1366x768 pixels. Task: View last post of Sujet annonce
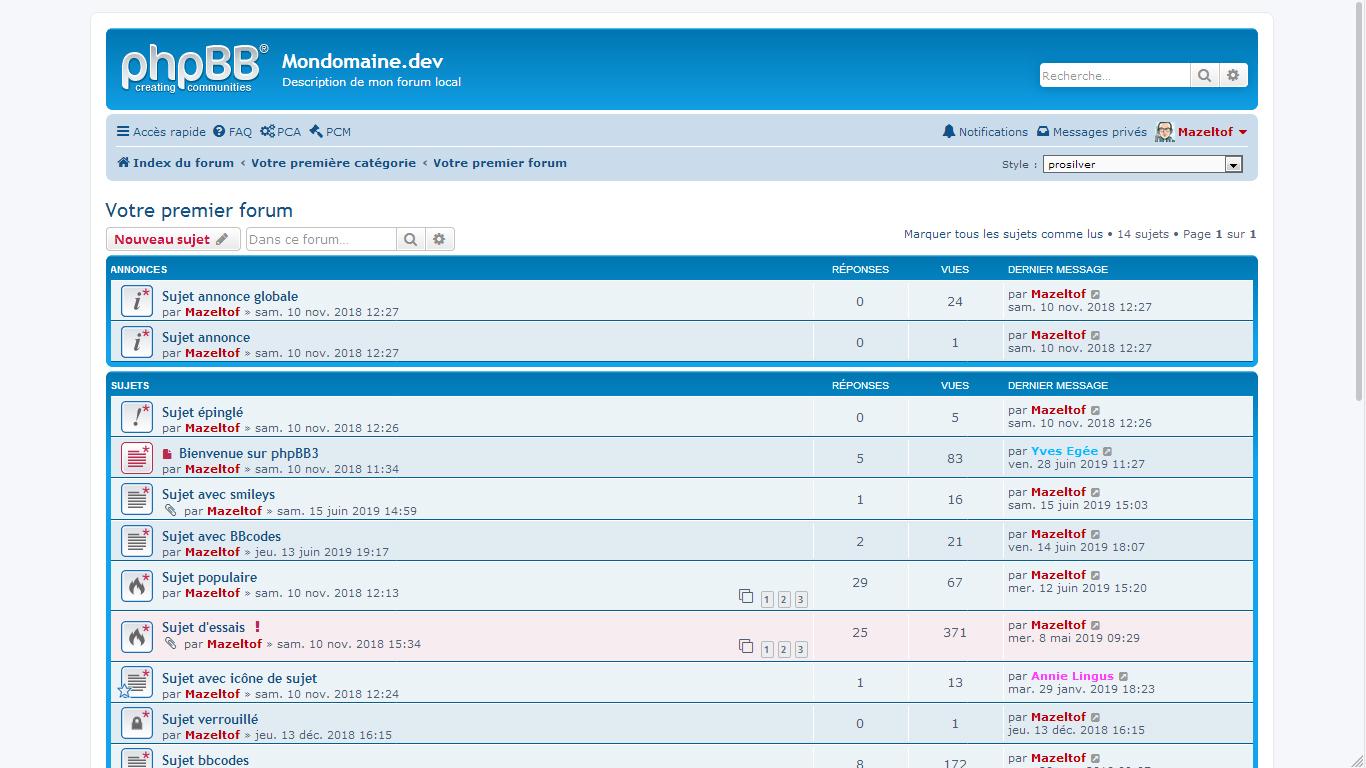pos(1096,336)
